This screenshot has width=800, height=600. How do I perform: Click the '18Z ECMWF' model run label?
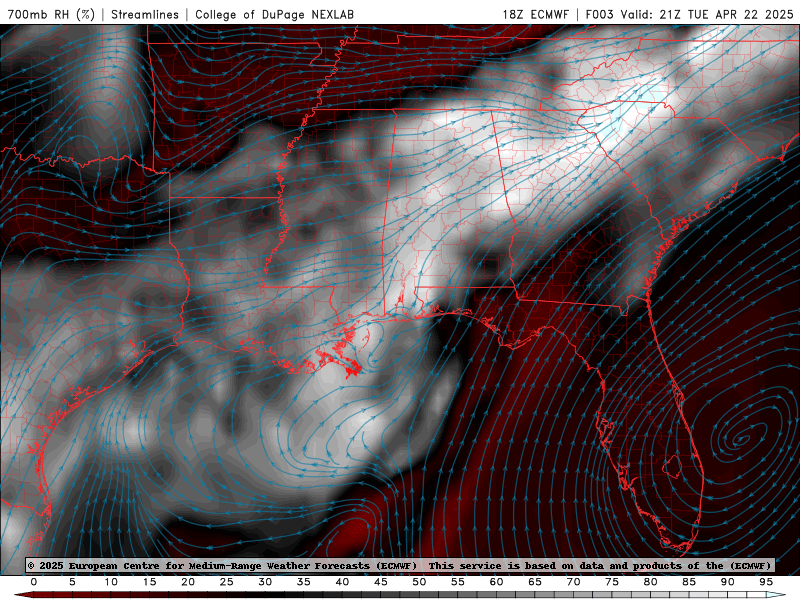point(536,14)
